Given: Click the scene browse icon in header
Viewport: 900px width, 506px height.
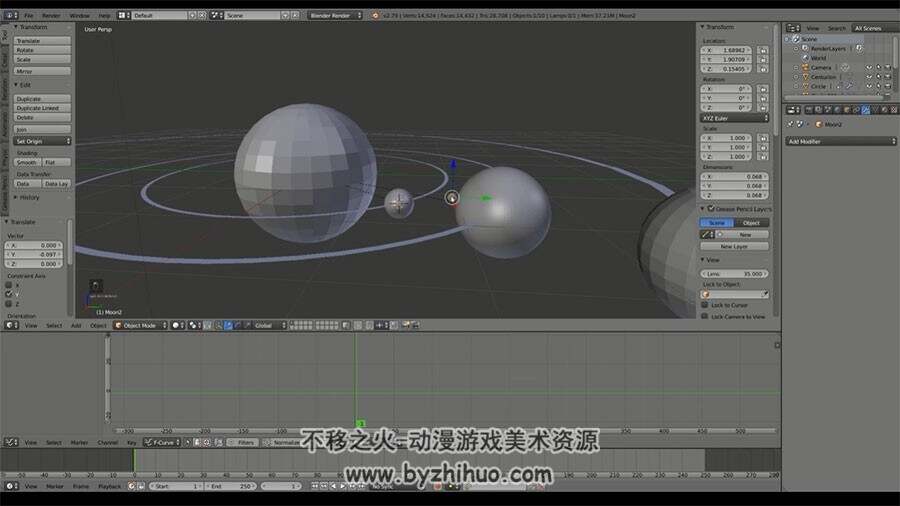Looking at the screenshot, I should tap(217, 15).
